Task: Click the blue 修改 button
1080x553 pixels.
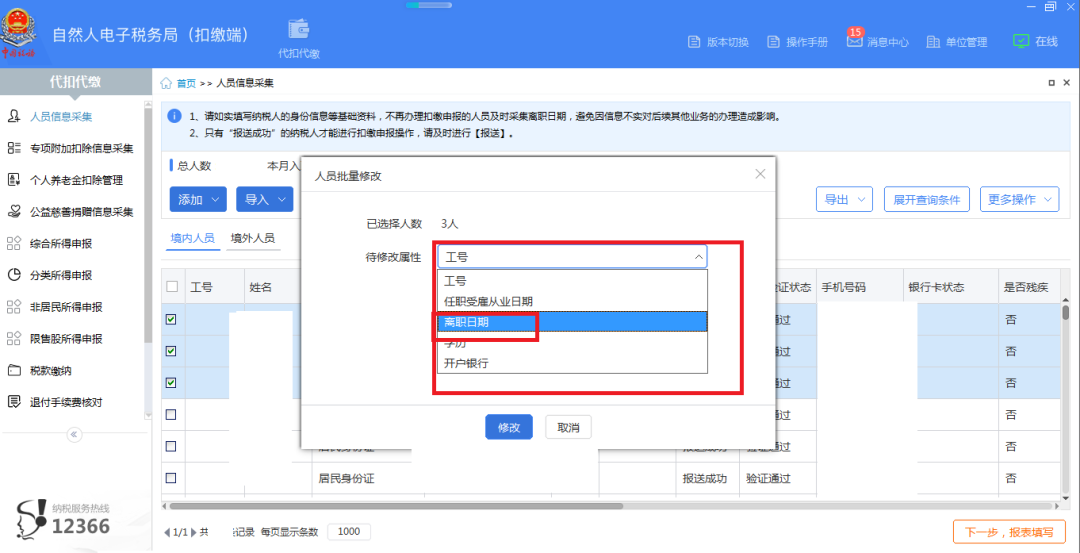Action: click(x=508, y=427)
